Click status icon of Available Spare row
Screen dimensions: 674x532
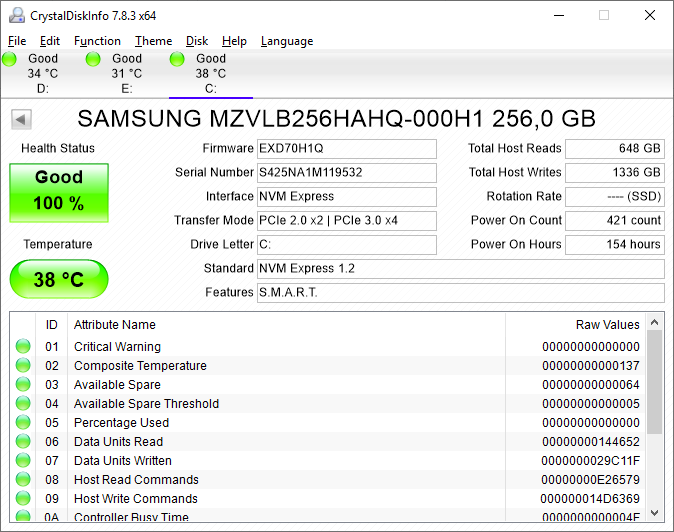23,384
